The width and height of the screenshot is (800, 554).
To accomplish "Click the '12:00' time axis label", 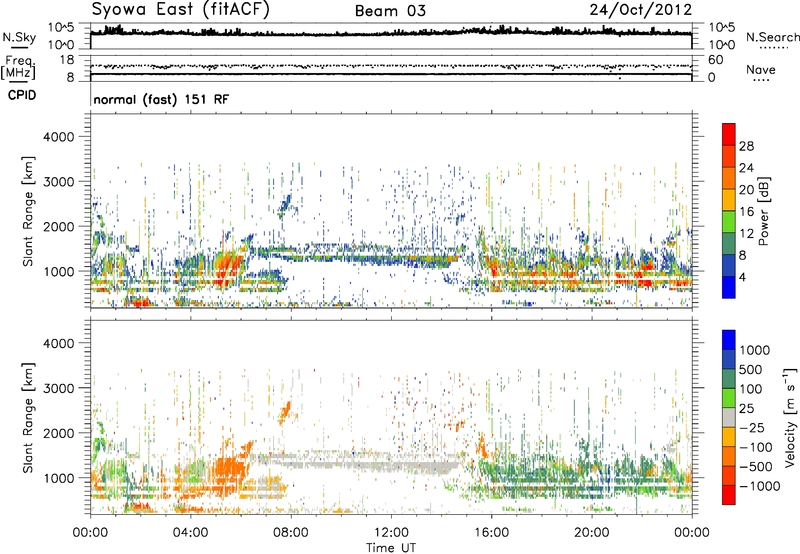I will tap(391, 533).
